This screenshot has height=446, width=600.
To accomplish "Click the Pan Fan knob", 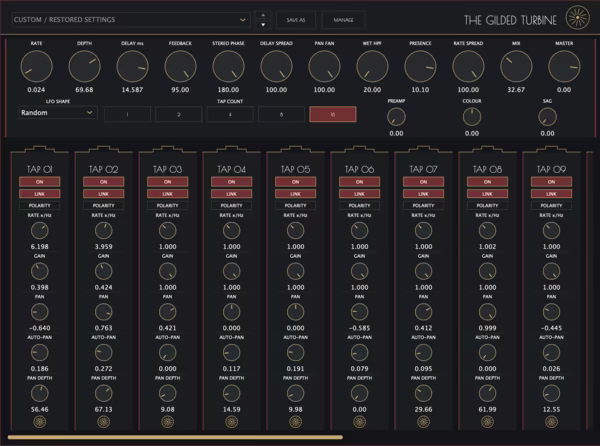I will click(324, 67).
